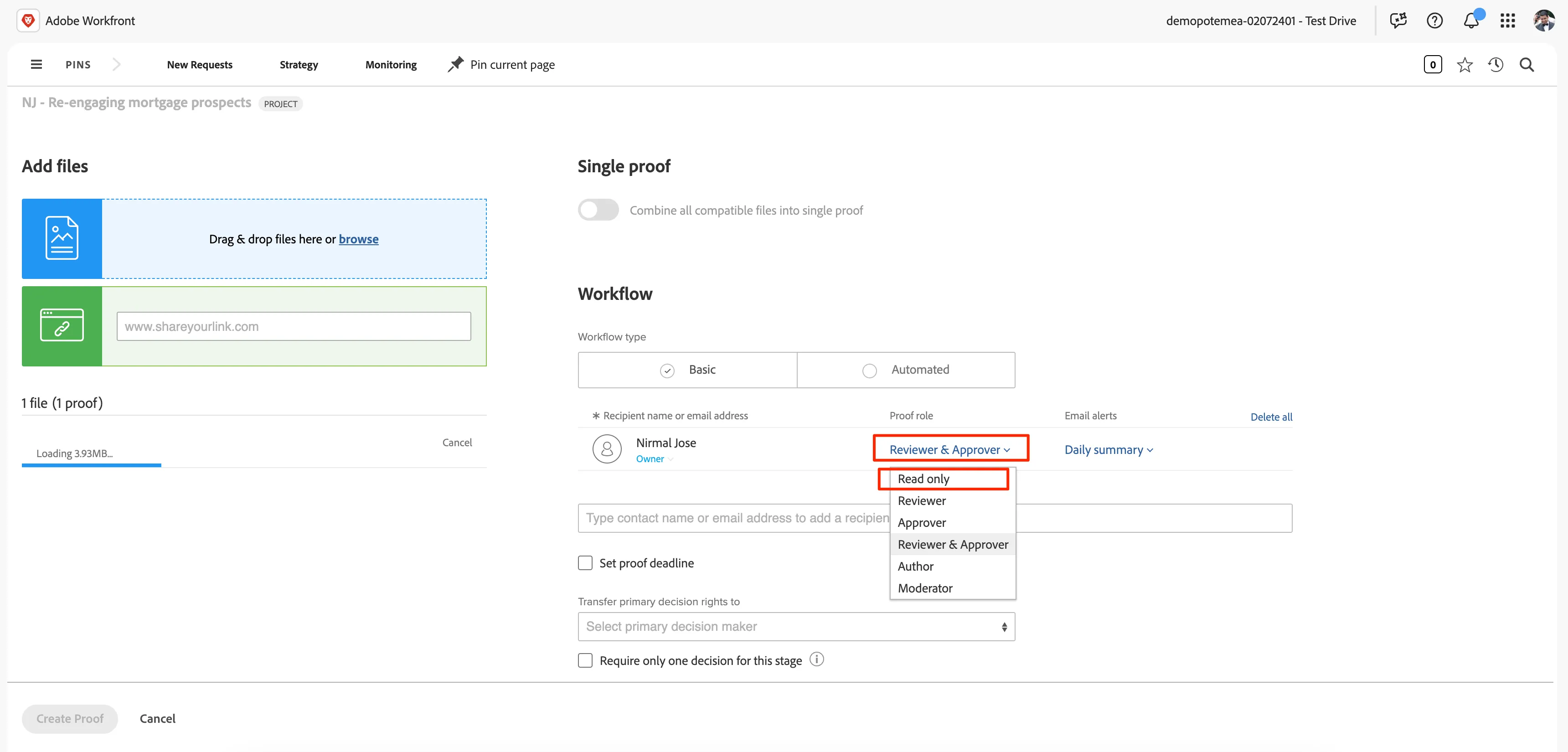Choose Reviewer & Approver in role list
Image resolution: width=1568 pixels, height=752 pixels.
point(953,545)
